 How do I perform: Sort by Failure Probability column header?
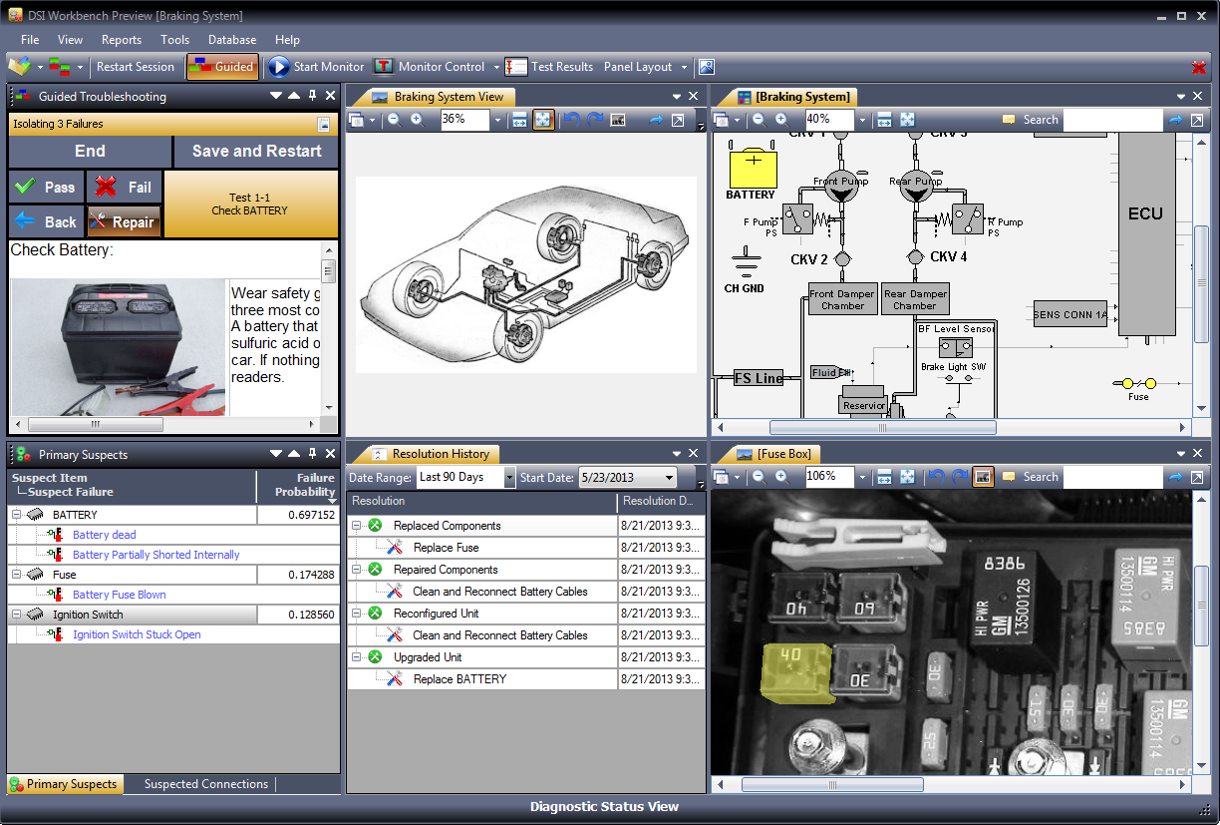click(x=299, y=485)
